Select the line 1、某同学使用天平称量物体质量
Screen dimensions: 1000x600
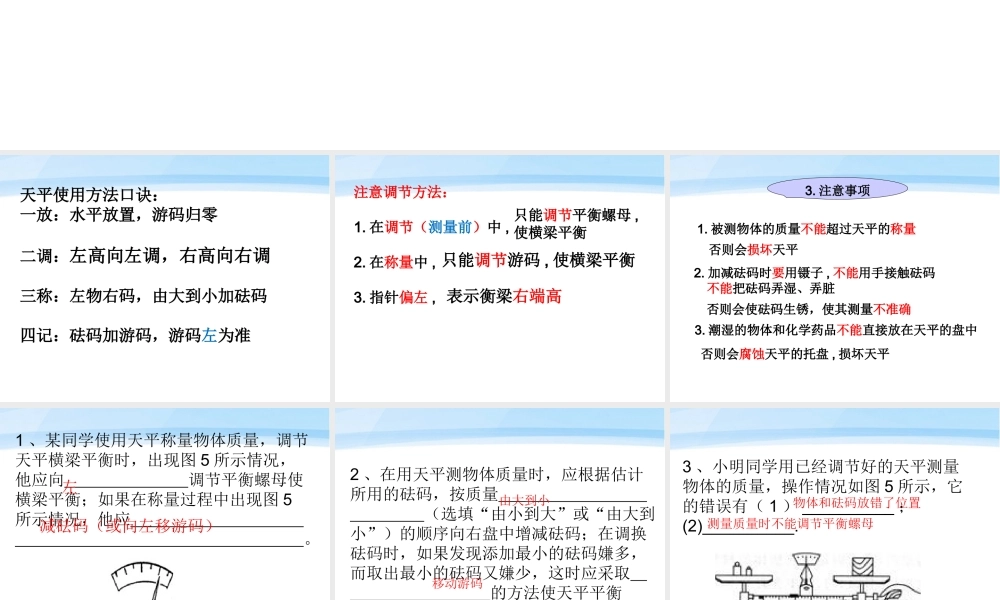[x=162, y=440]
